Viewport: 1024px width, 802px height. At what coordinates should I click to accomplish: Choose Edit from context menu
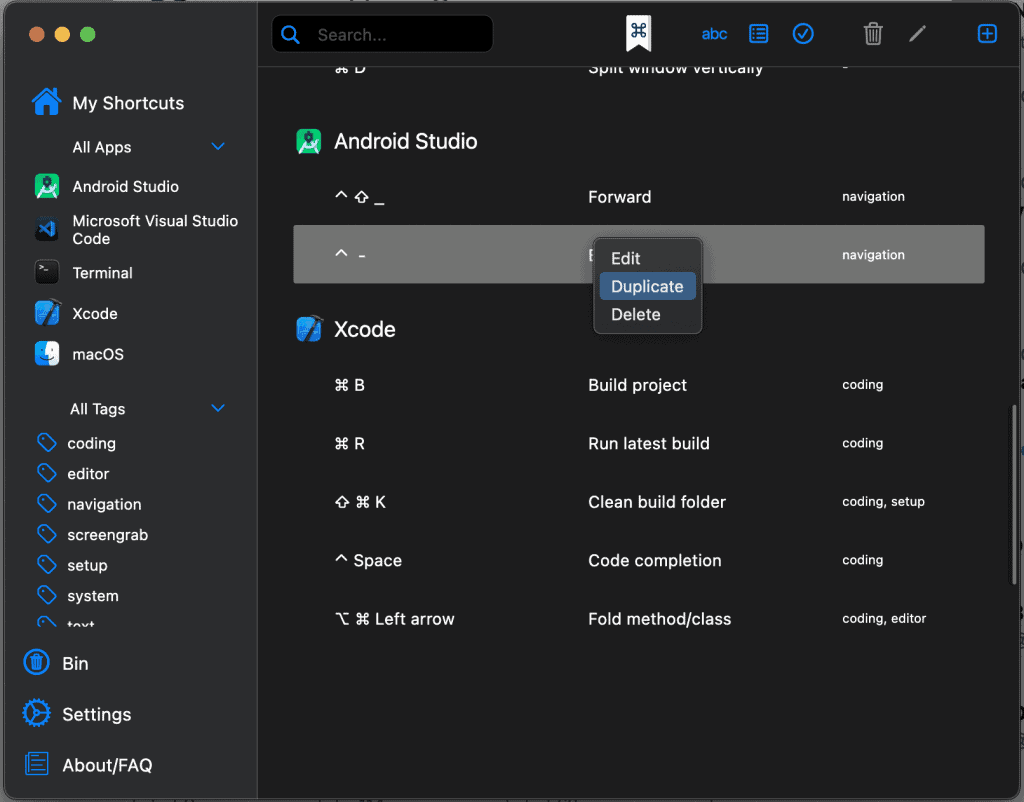click(647, 259)
